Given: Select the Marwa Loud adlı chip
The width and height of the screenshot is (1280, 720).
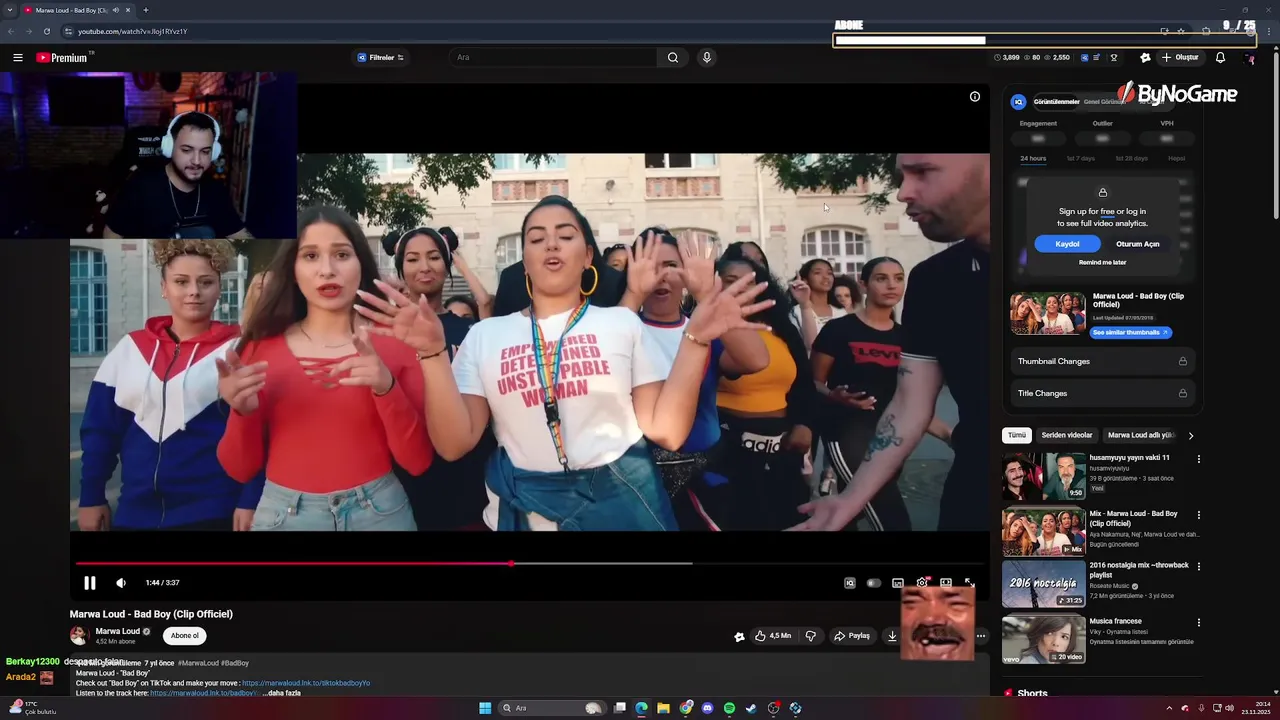Looking at the screenshot, I should pos(1141,435).
